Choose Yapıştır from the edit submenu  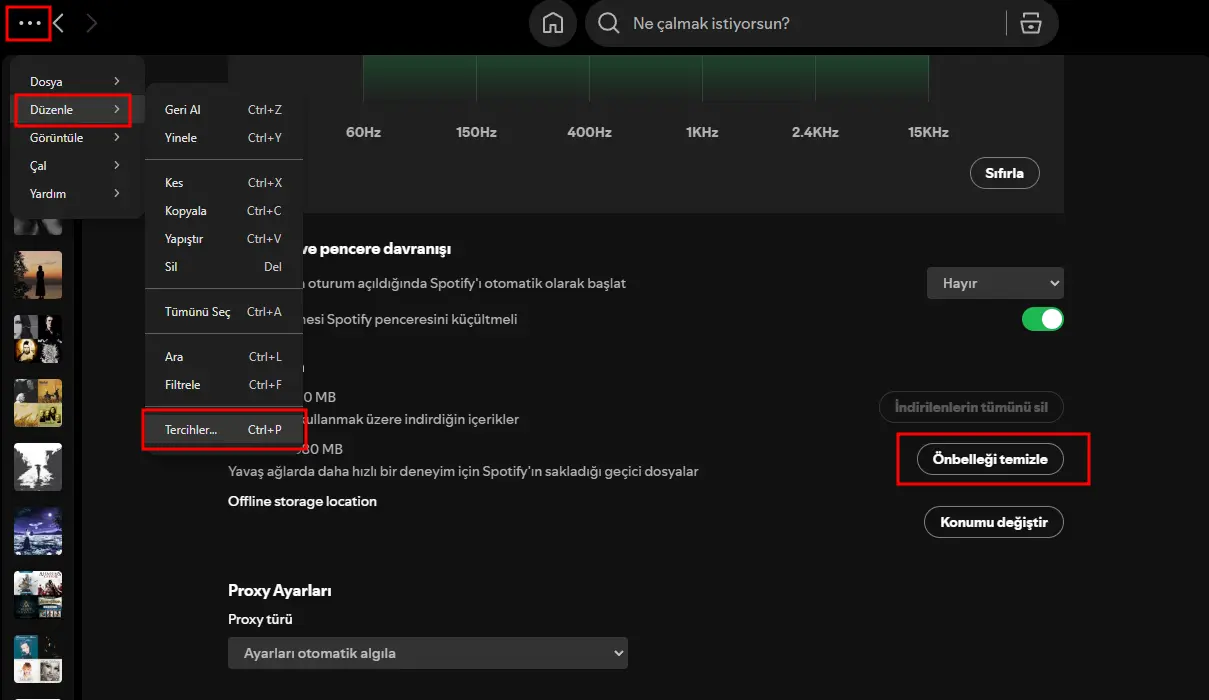223,239
